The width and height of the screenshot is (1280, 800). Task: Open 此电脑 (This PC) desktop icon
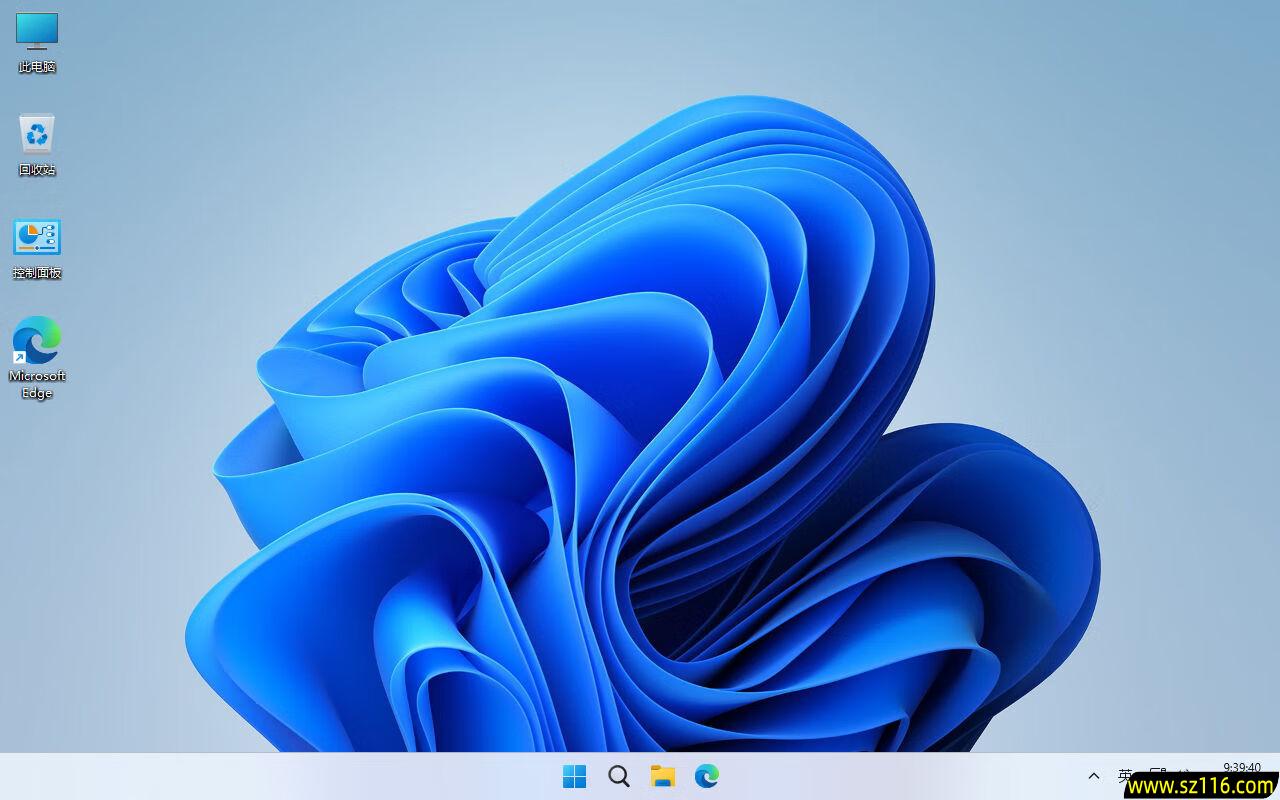pyautogui.click(x=36, y=40)
